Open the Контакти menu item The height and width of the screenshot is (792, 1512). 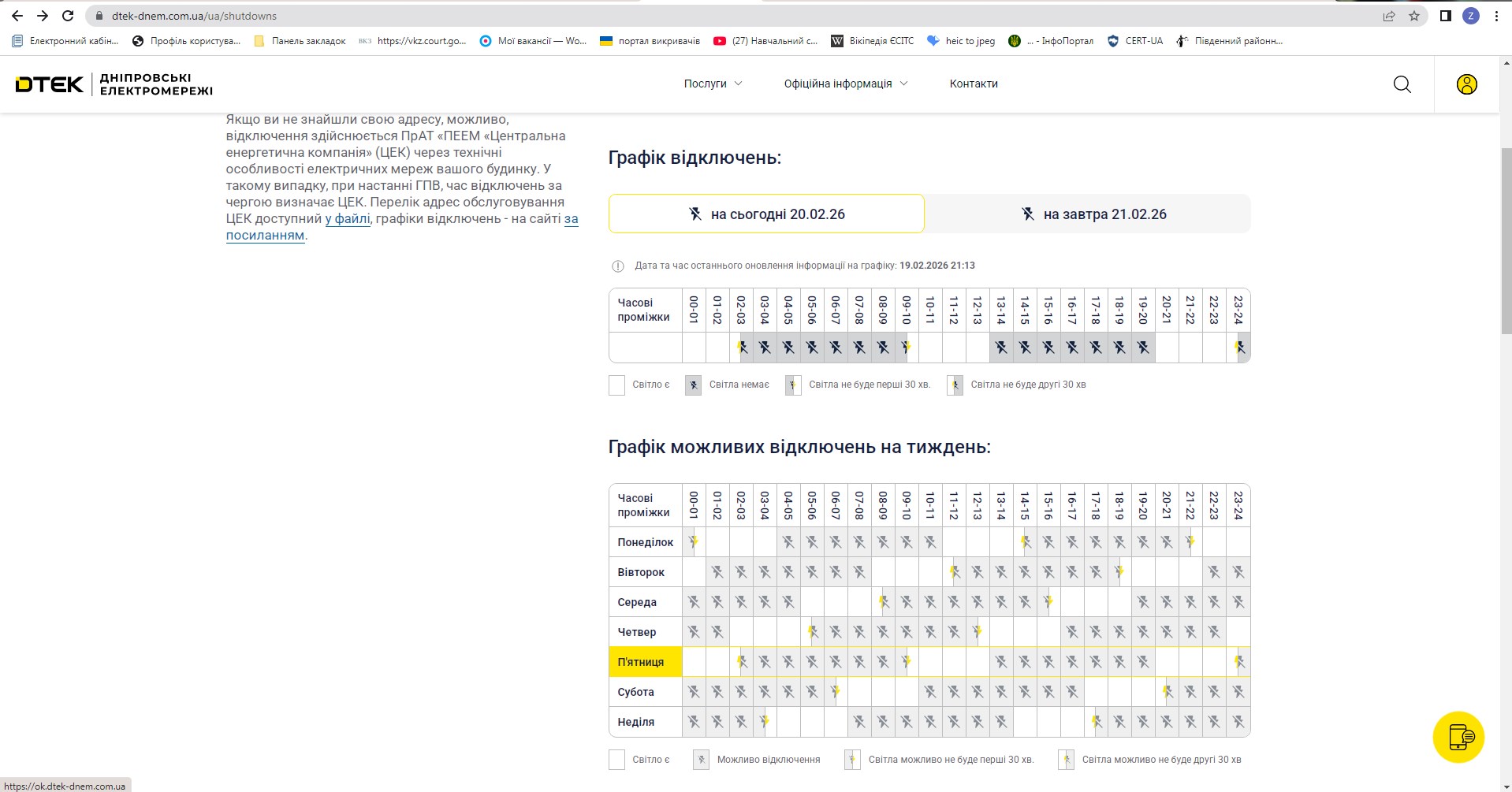[x=974, y=84]
